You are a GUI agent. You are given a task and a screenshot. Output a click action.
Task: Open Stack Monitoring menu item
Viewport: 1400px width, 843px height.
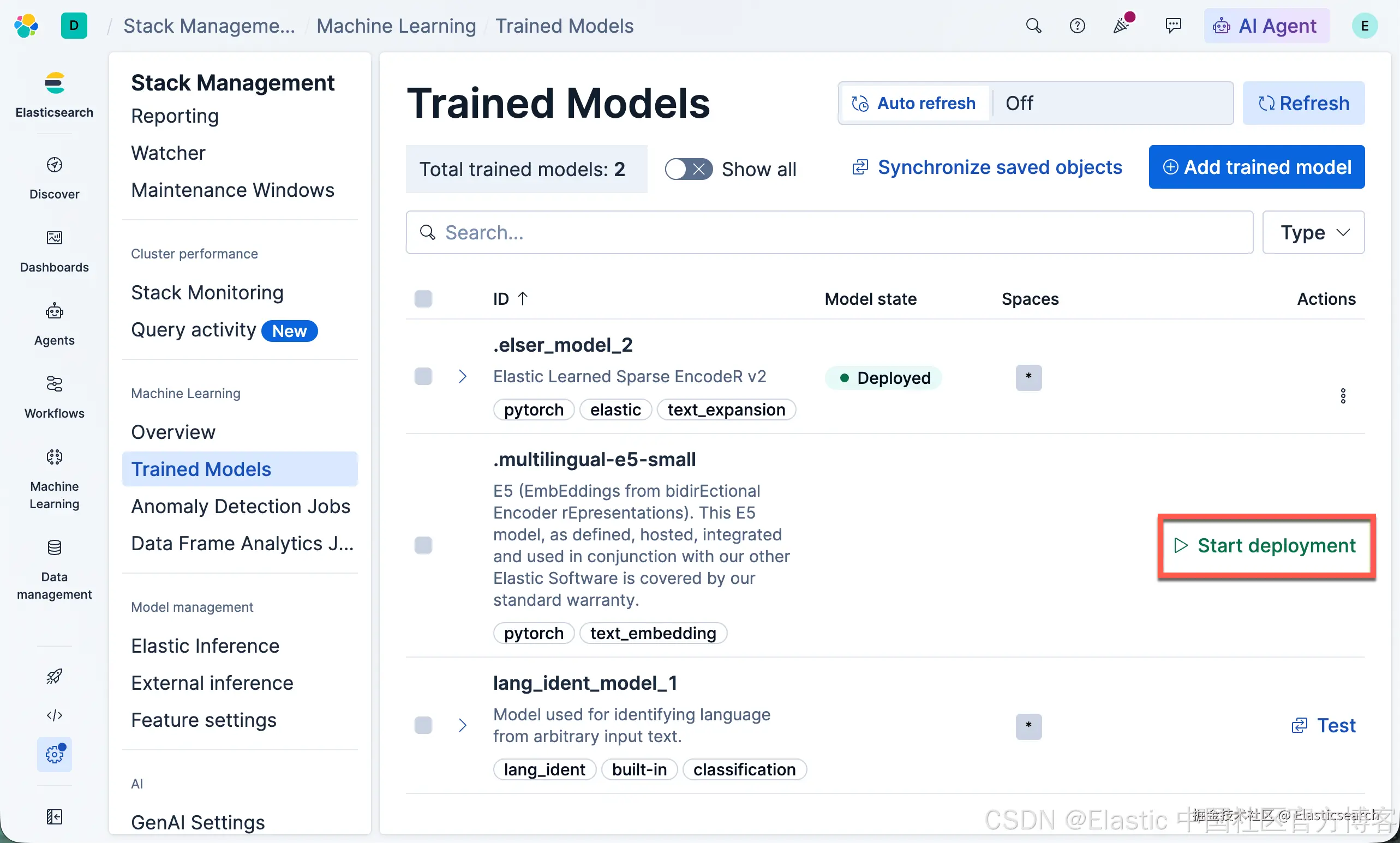click(x=207, y=292)
